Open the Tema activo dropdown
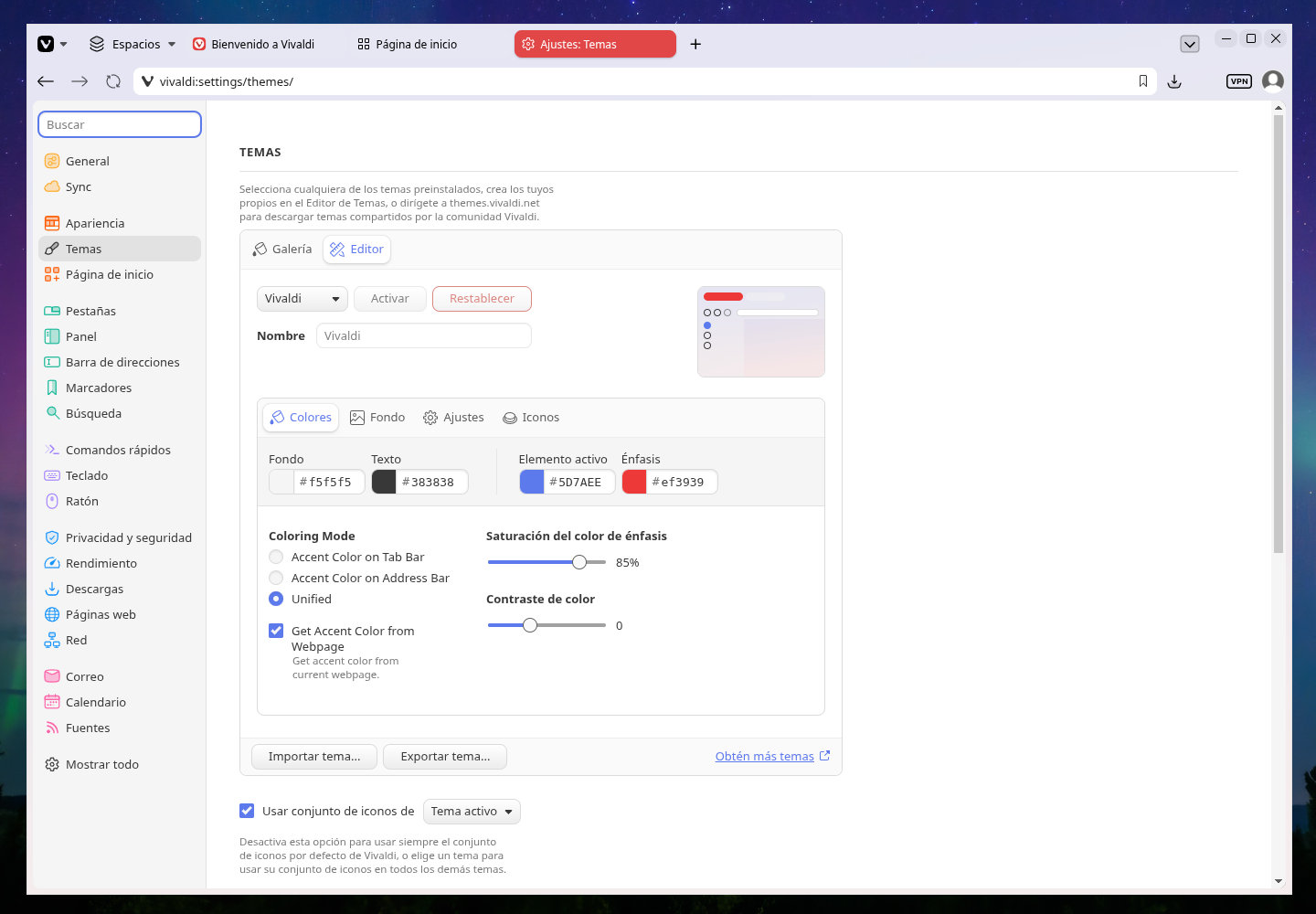 point(472,812)
